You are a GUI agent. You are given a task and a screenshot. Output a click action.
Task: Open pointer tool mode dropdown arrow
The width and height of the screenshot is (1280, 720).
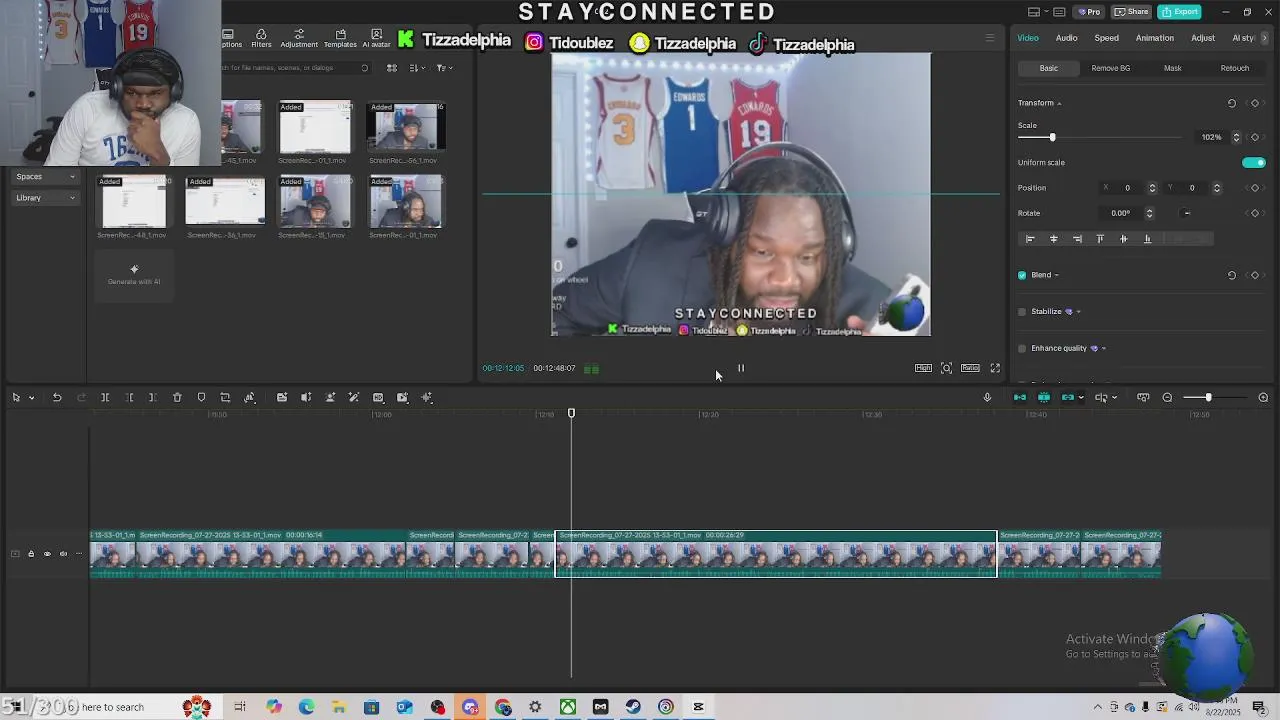click(31, 398)
